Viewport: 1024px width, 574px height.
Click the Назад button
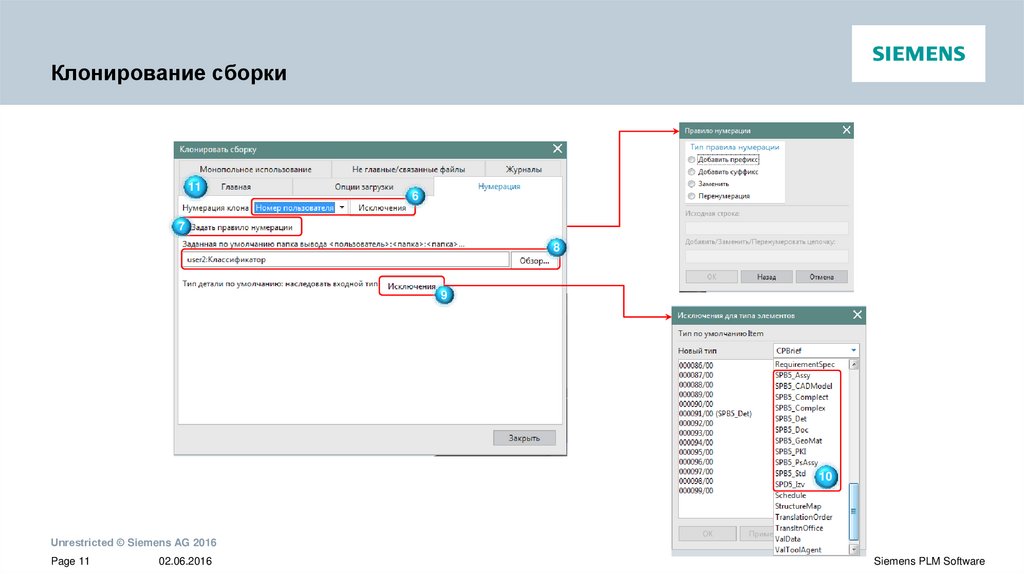pyautogui.click(x=766, y=277)
